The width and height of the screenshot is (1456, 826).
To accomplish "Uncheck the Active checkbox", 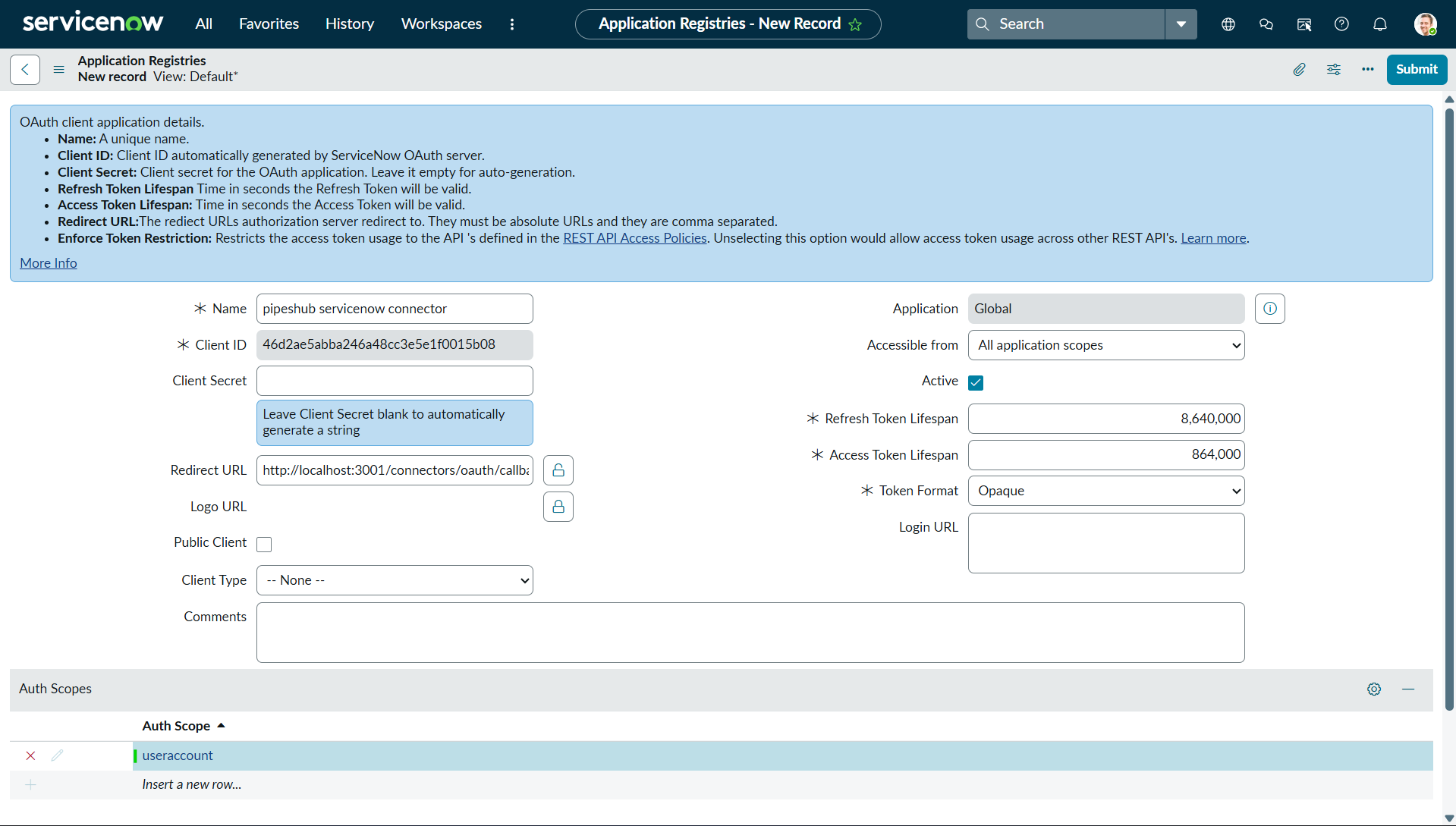I will tap(975, 382).
